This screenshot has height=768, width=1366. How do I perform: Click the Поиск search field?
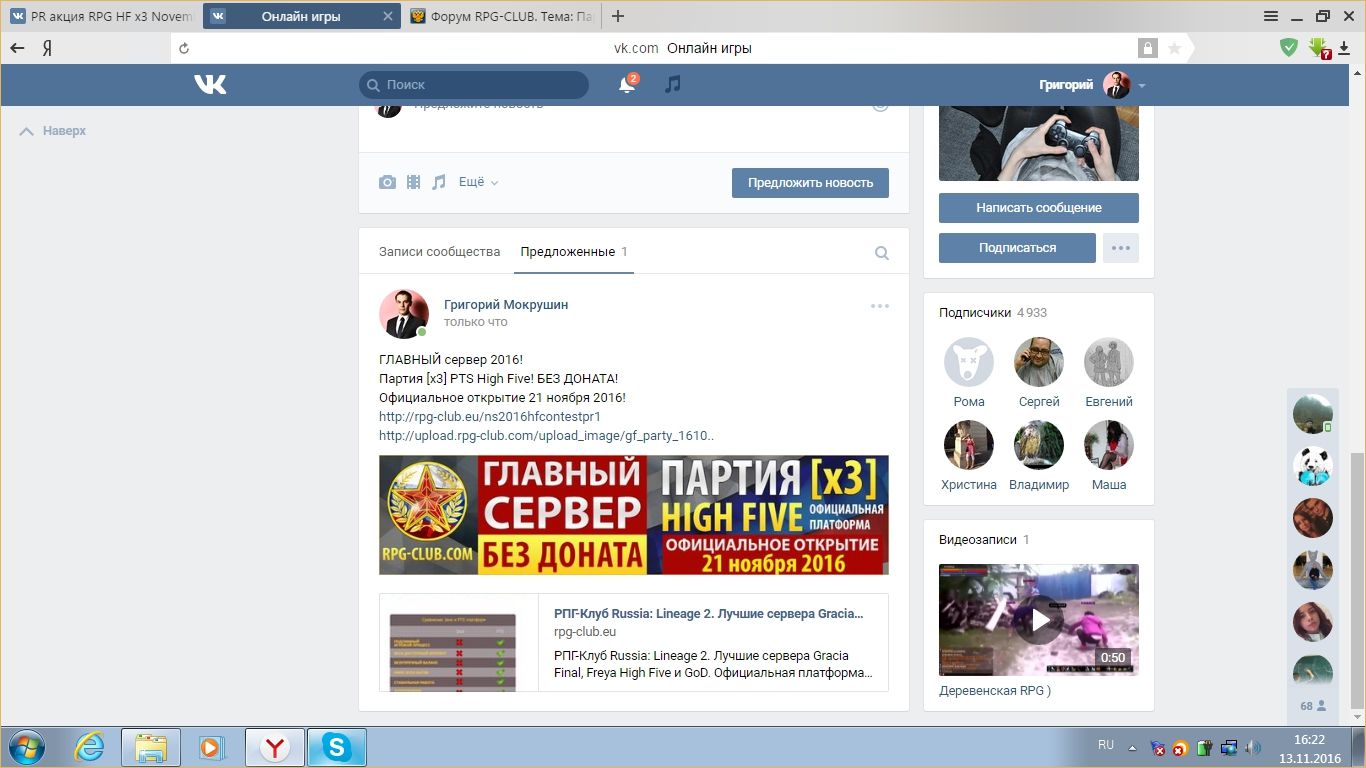474,85
